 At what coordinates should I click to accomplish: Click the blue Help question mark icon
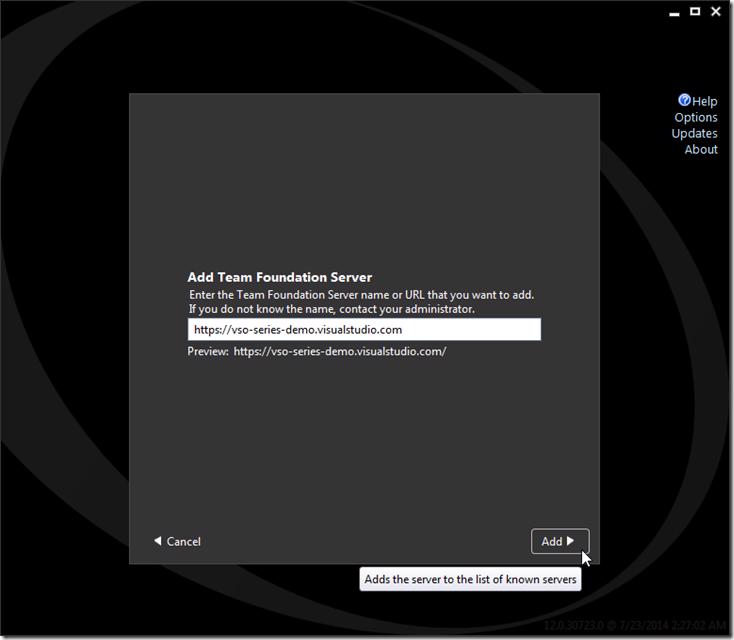click(x=684, y=100)
